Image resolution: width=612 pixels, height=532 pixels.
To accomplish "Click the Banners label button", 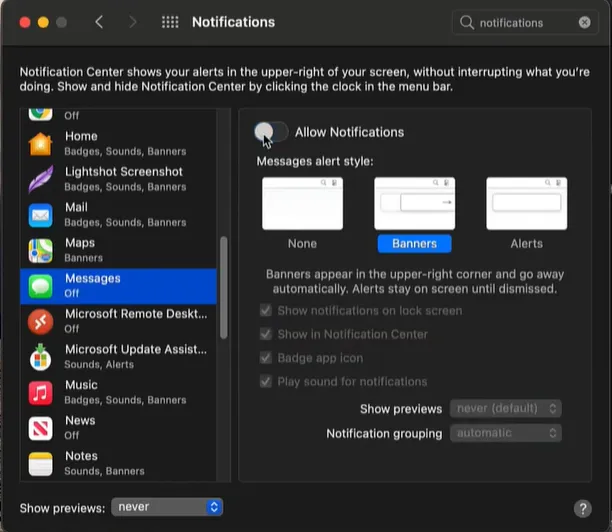I will click(415, 244).
